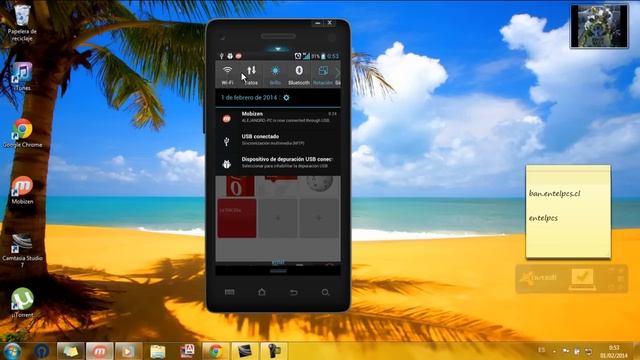
Task: Click the picture thumbnail gadget at top right
Action: click(x=599, y=27)
